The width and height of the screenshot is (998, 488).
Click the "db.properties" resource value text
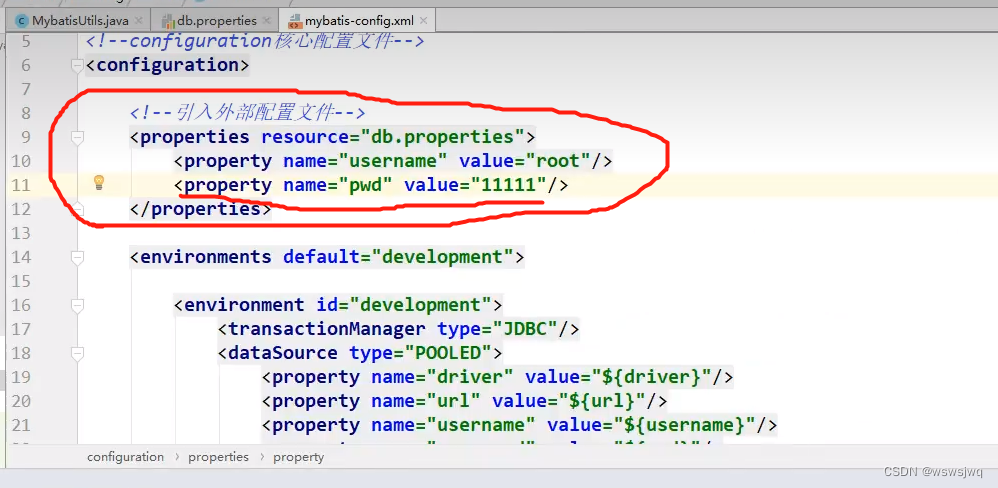[442, 137]
